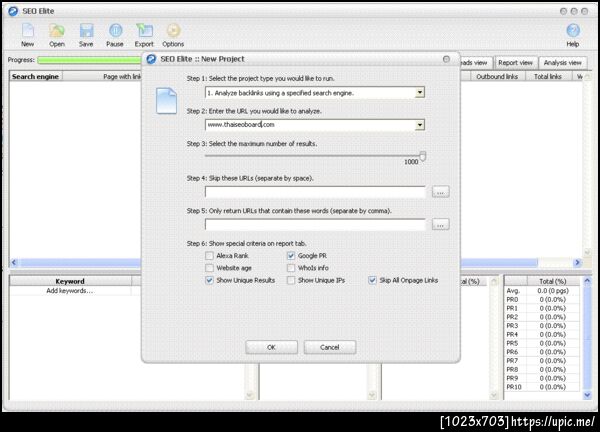Click the Skip these URLs input field

(x=315, y=192)
